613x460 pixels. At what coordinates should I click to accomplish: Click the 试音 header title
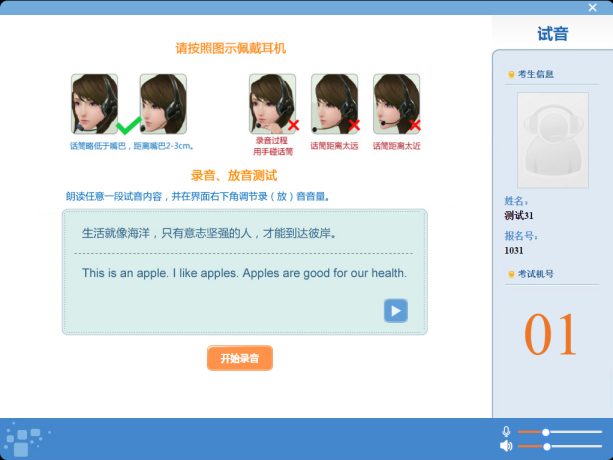point(552,34)
